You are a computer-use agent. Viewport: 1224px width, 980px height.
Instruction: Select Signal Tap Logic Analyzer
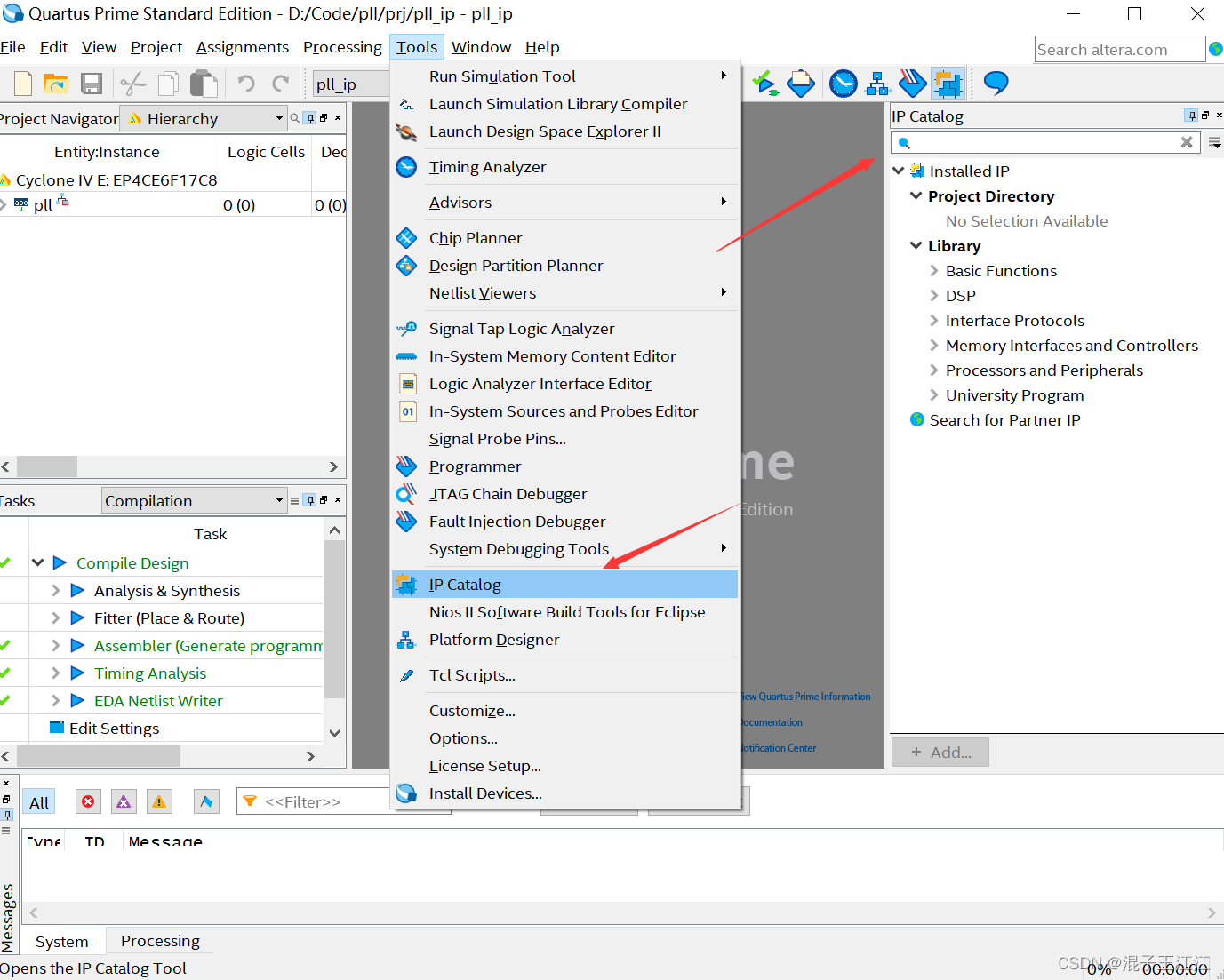pos(564,329)
